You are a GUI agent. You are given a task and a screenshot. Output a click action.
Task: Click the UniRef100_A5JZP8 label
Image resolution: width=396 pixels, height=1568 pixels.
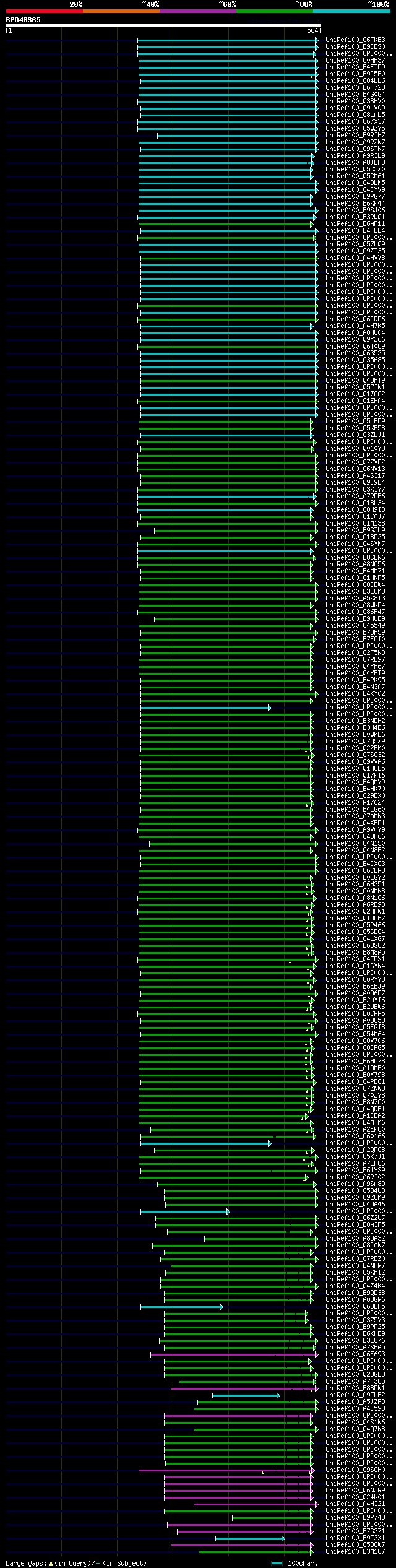(355, 1402)
